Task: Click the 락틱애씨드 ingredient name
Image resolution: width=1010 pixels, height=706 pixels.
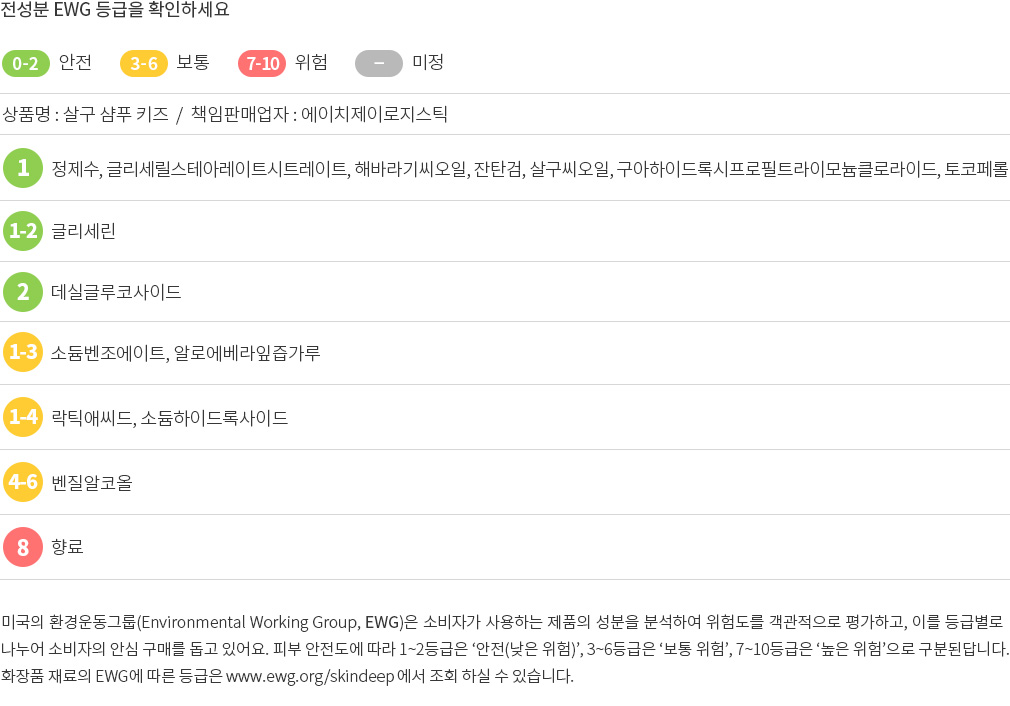Action: point(92,418)
